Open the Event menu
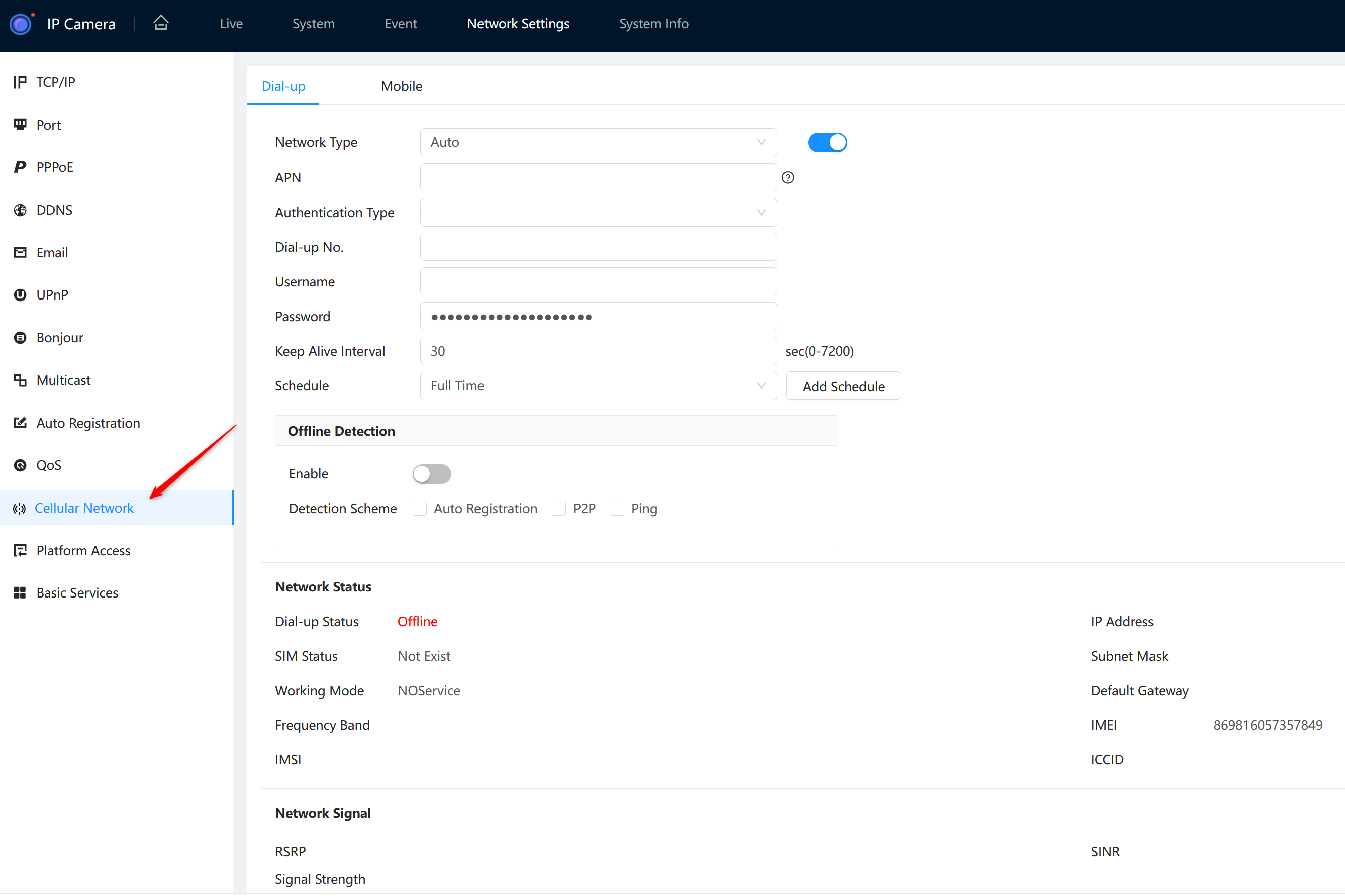This screenshot has height=896, width=1345. [x=401, y=24]
